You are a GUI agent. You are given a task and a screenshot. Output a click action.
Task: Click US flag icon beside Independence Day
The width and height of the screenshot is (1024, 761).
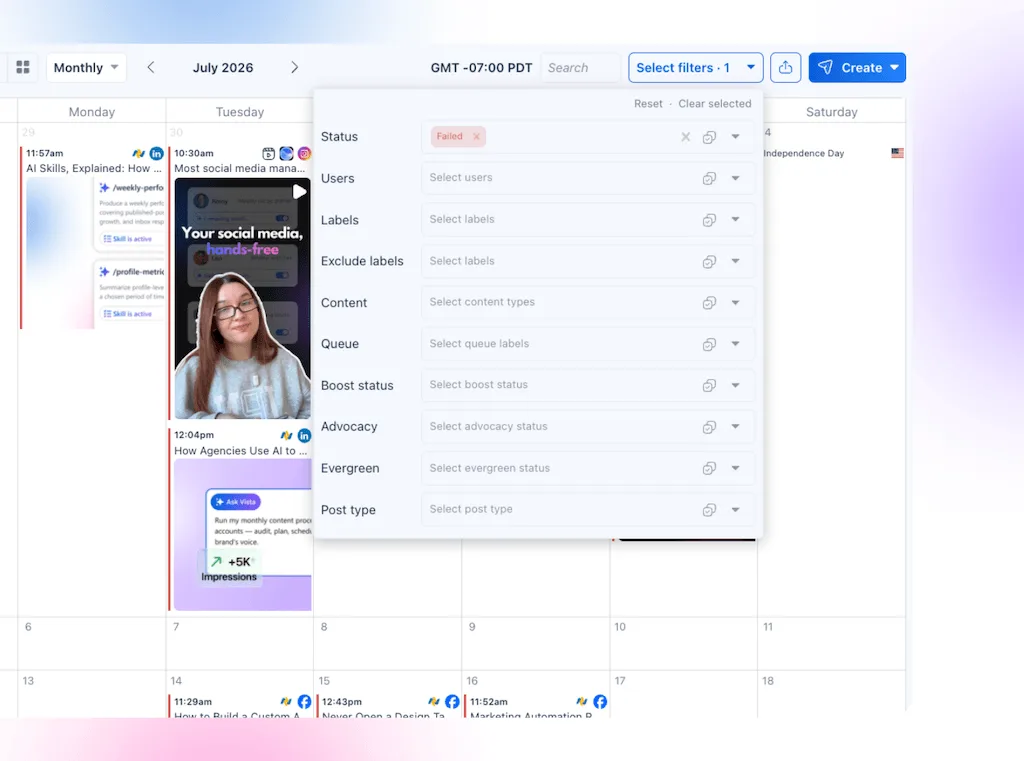[897, 153]
